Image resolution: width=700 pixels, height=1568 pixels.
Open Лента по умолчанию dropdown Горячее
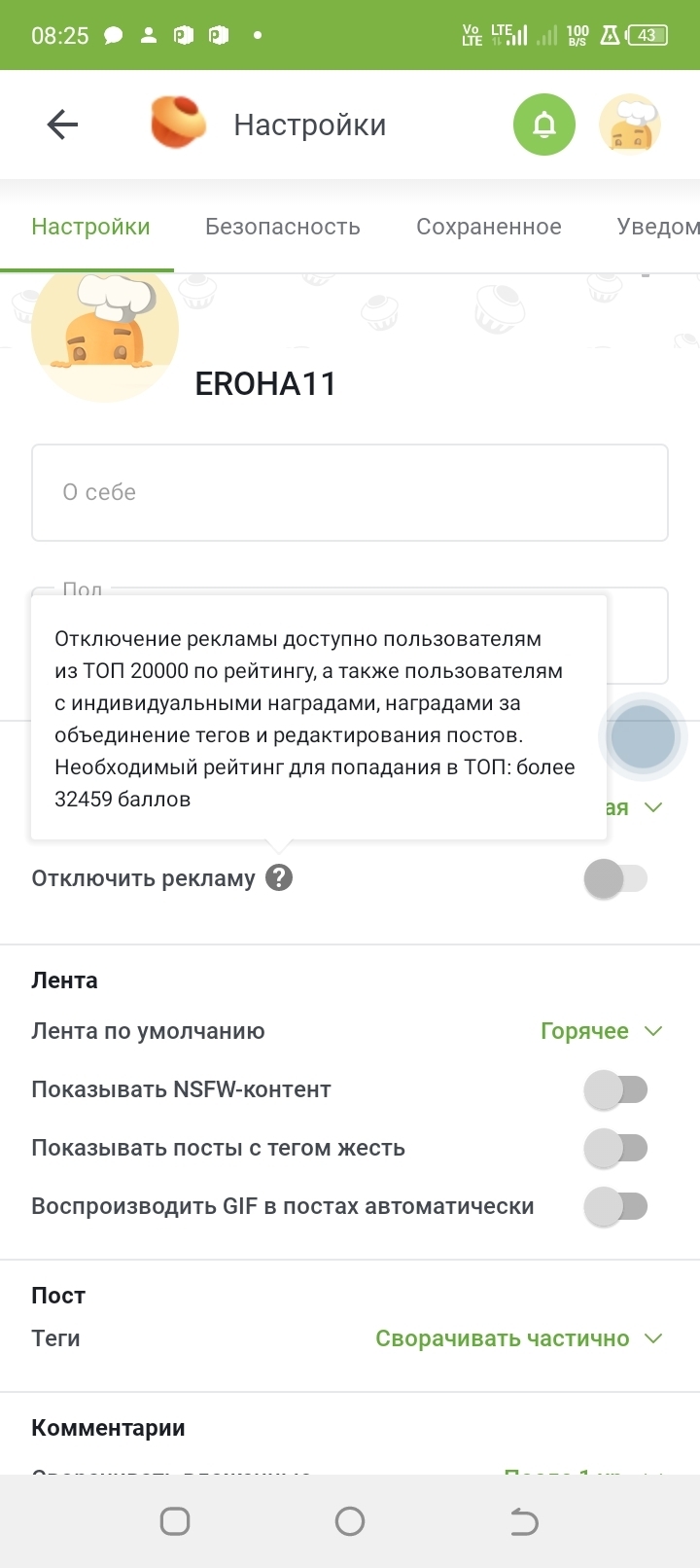[x=602, y=1031]
